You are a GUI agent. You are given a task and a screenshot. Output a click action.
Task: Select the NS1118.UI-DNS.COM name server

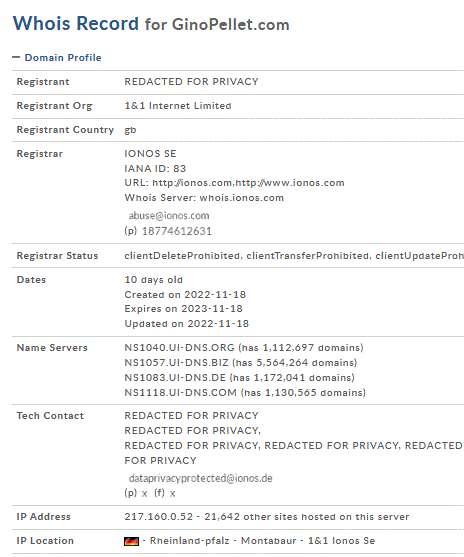pyautogui.click(x=180, y=392)
